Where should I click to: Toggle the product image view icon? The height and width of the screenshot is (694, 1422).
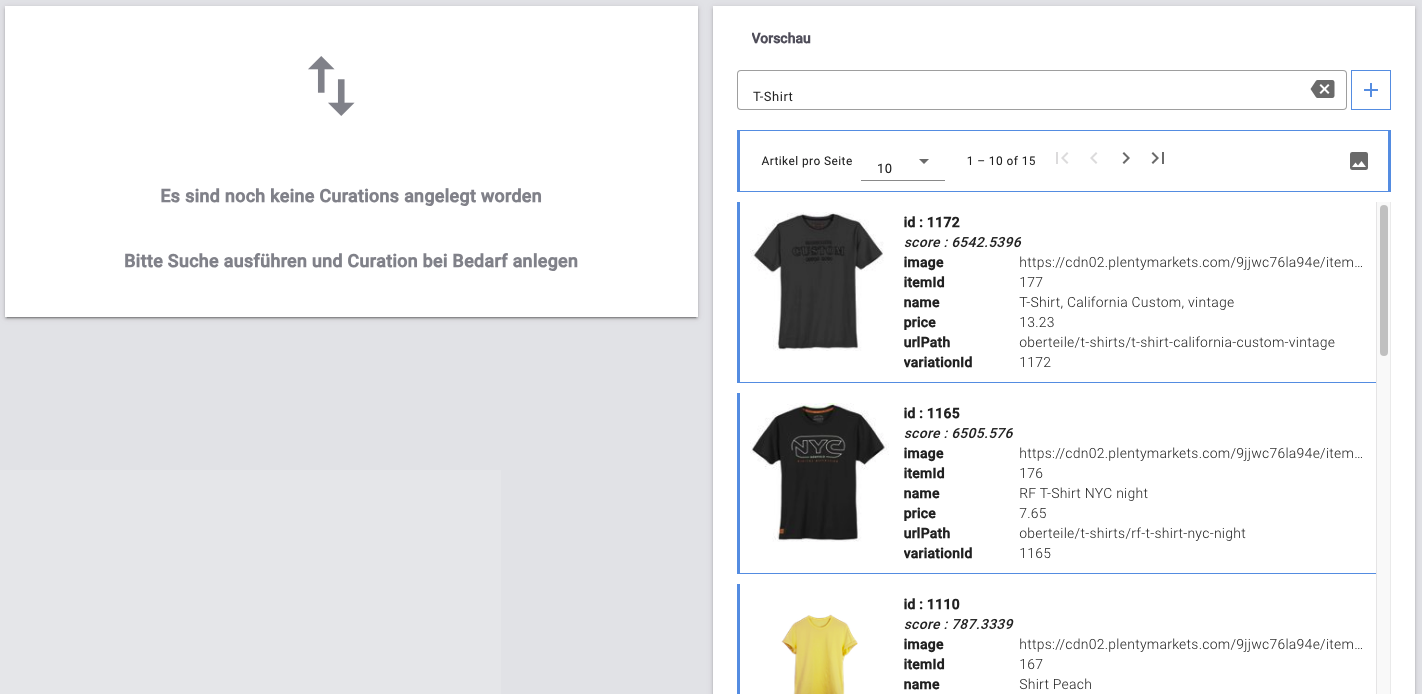[1359, 161]
